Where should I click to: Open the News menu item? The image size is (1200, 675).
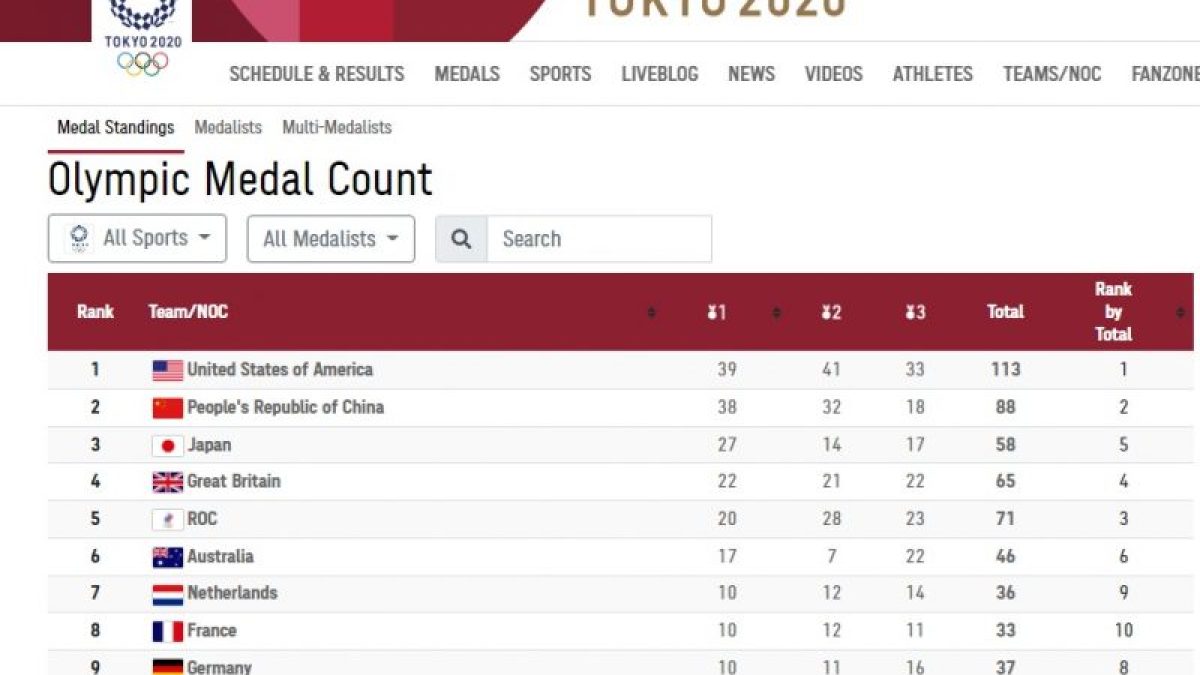point(751,74)
